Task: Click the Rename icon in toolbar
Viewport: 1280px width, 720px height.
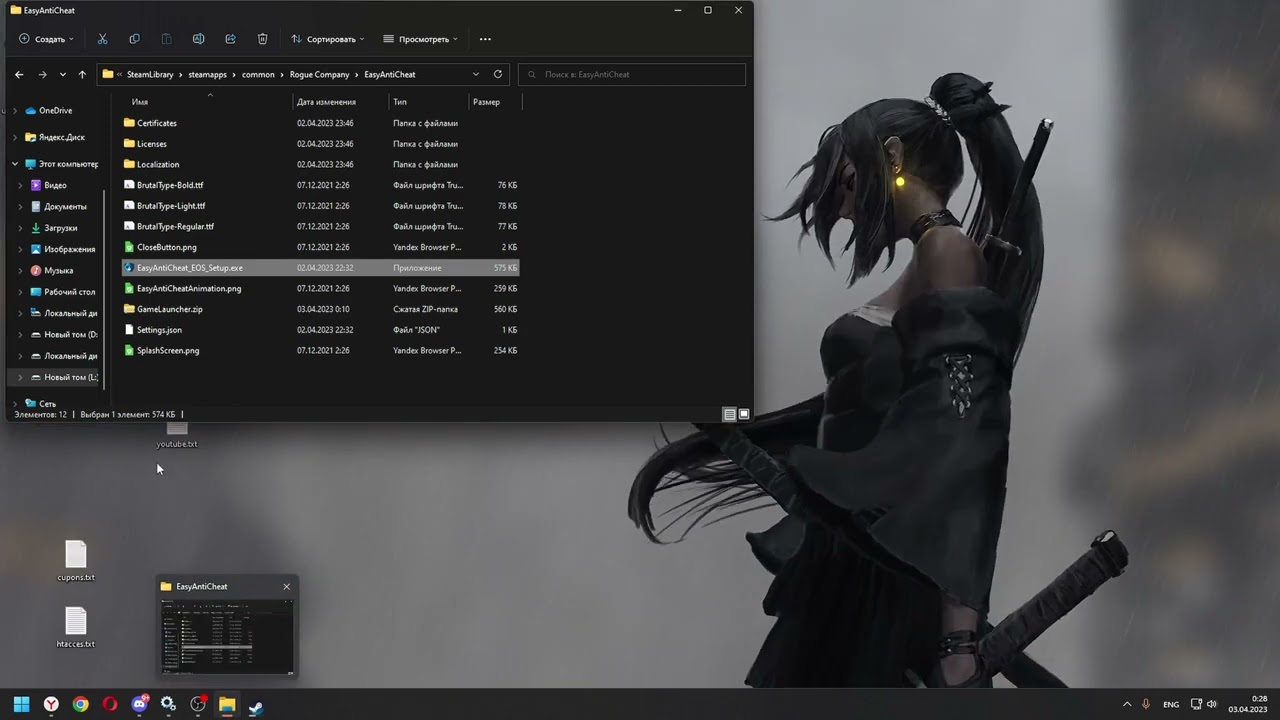Action: tap(198, 39)
